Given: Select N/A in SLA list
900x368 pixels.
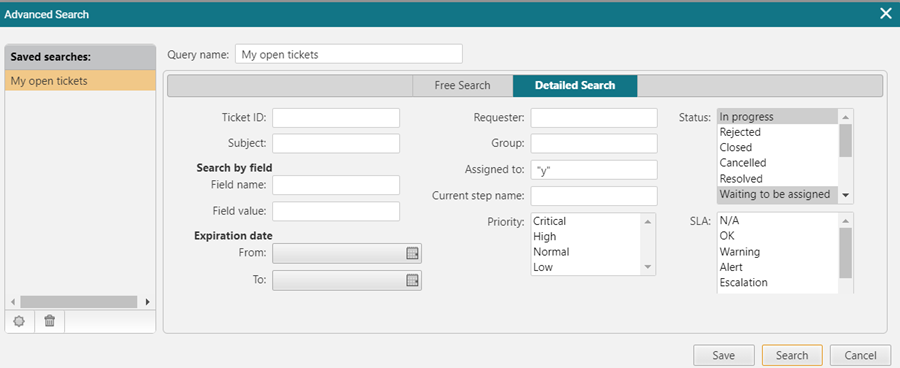Looking at the screenshot, I should tap(778, 220).
